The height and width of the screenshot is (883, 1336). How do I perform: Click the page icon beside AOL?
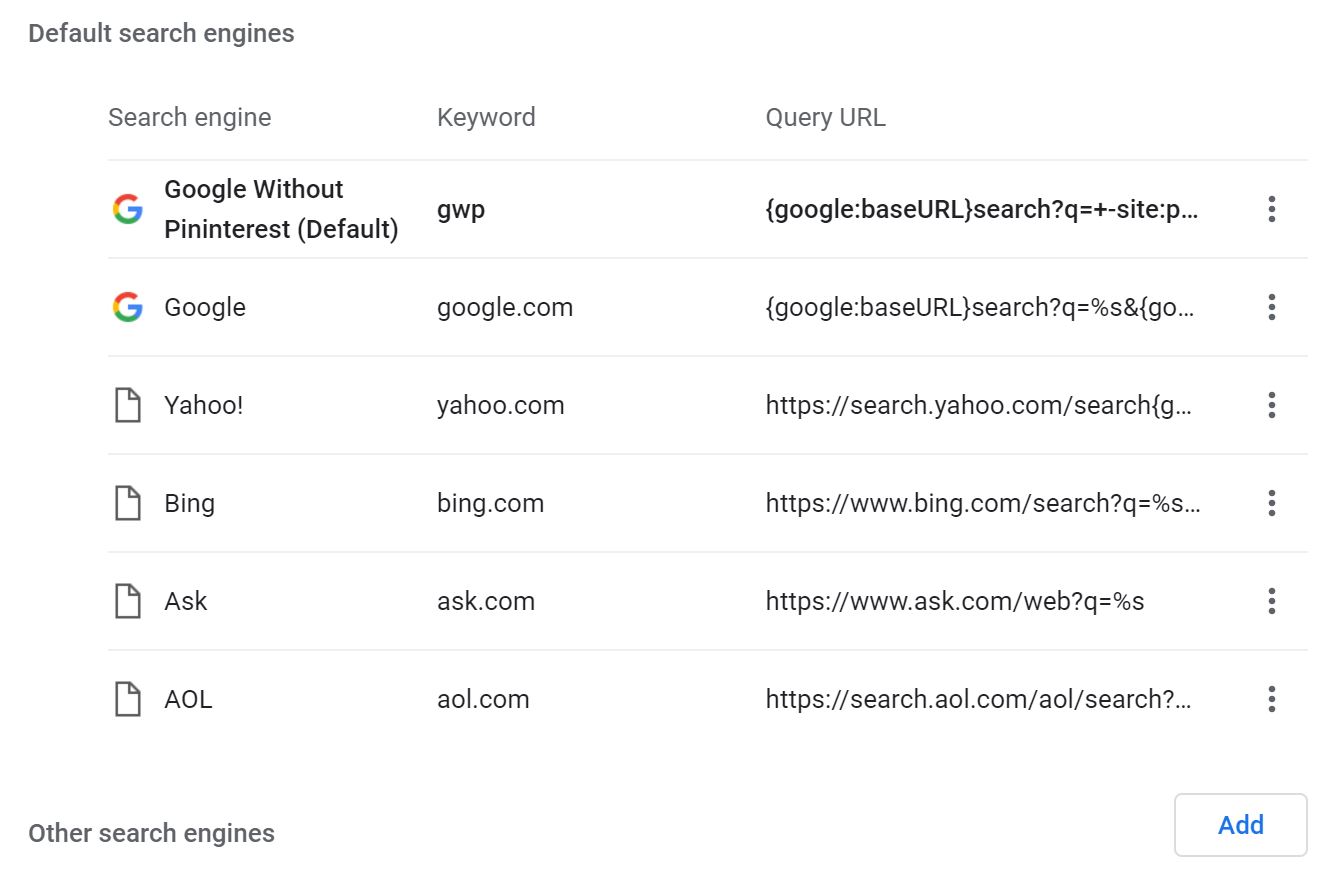point(128,699)
